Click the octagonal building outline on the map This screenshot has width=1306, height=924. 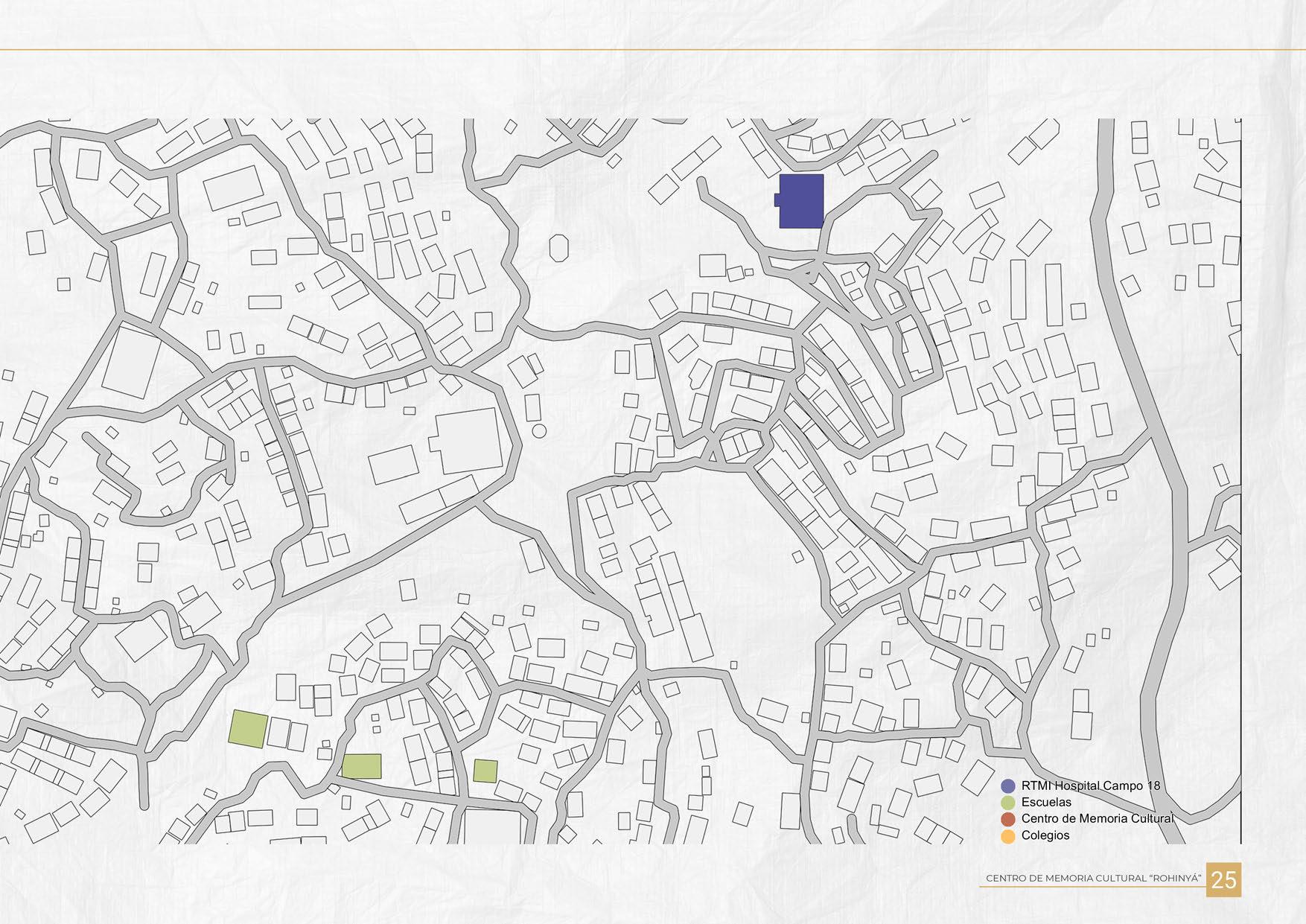[558, 248]
